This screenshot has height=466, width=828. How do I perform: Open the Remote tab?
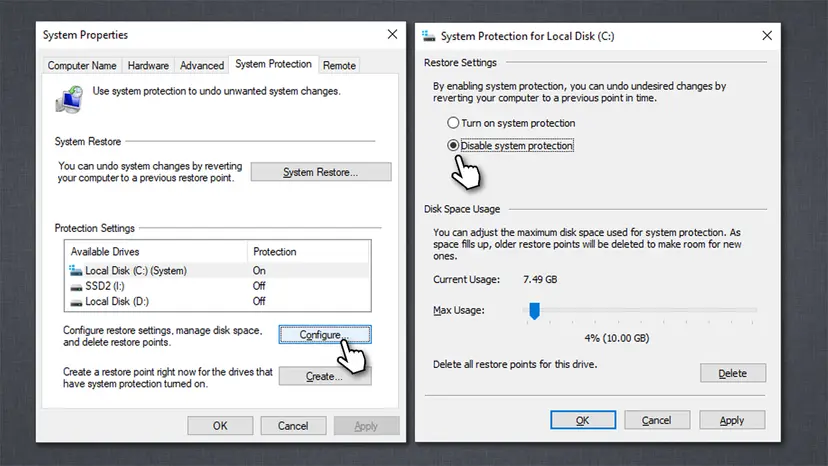point(339,66)
